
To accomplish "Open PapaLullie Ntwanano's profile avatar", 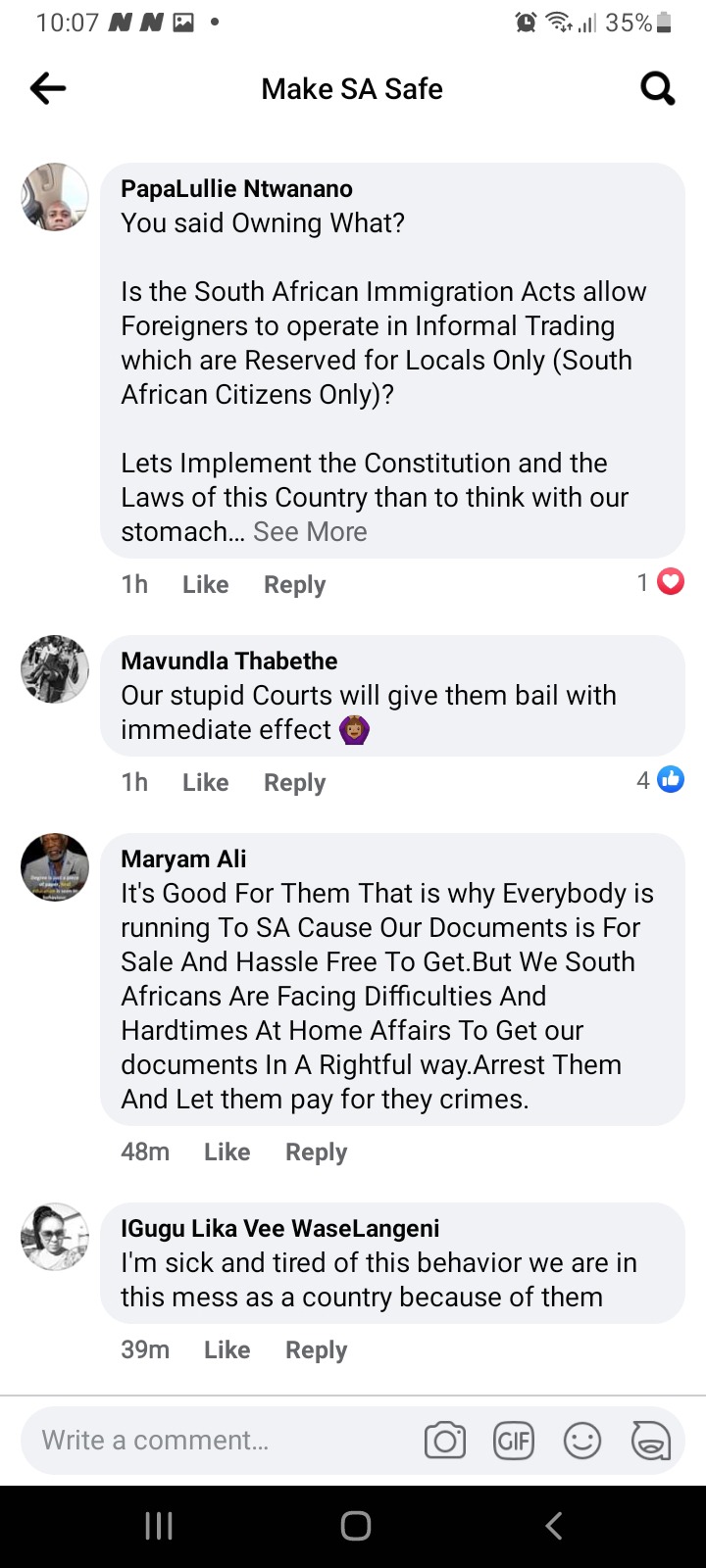I will click(x=55, y=197).
